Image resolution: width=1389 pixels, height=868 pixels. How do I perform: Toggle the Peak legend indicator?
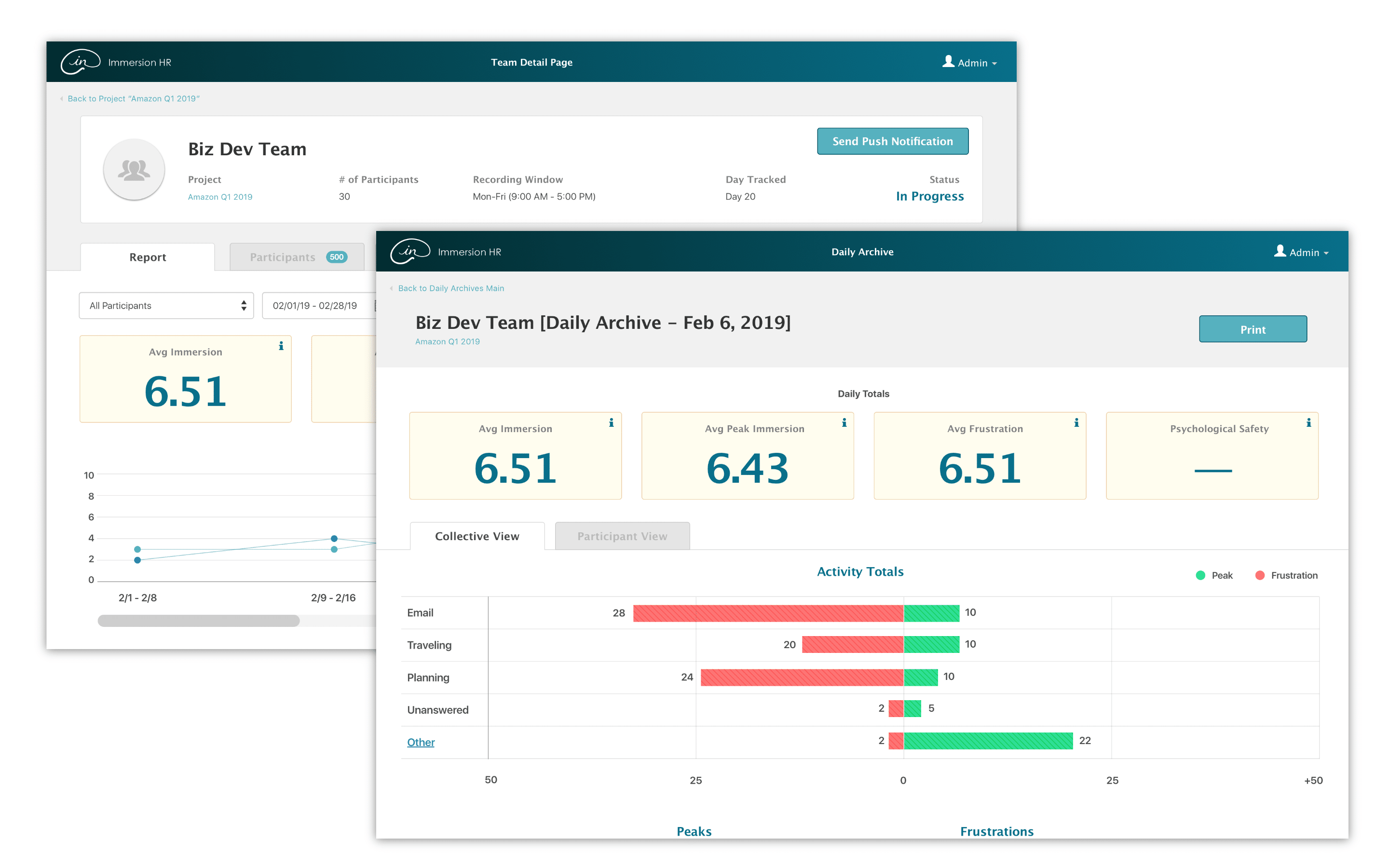[1200, 575]
